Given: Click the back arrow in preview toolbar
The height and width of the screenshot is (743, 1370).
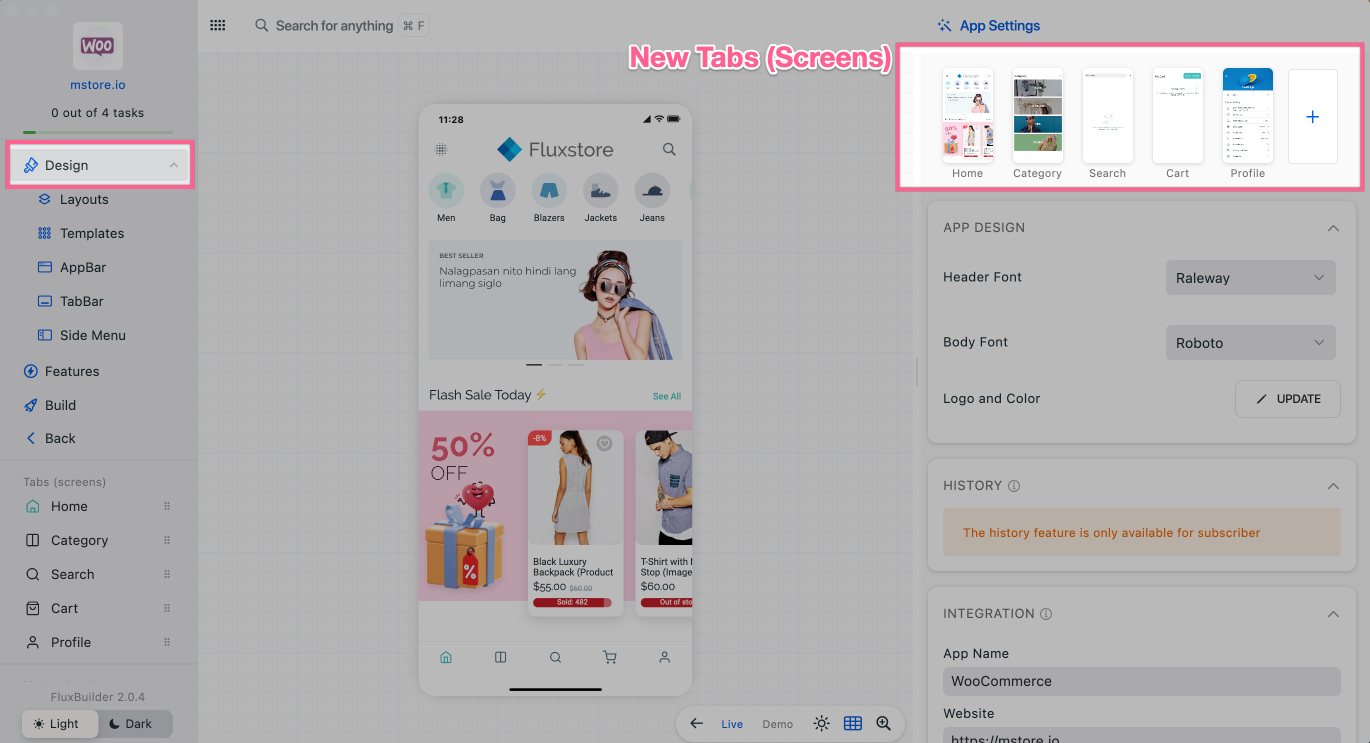Looking at the screenshot, I should [x=697, y=724].
